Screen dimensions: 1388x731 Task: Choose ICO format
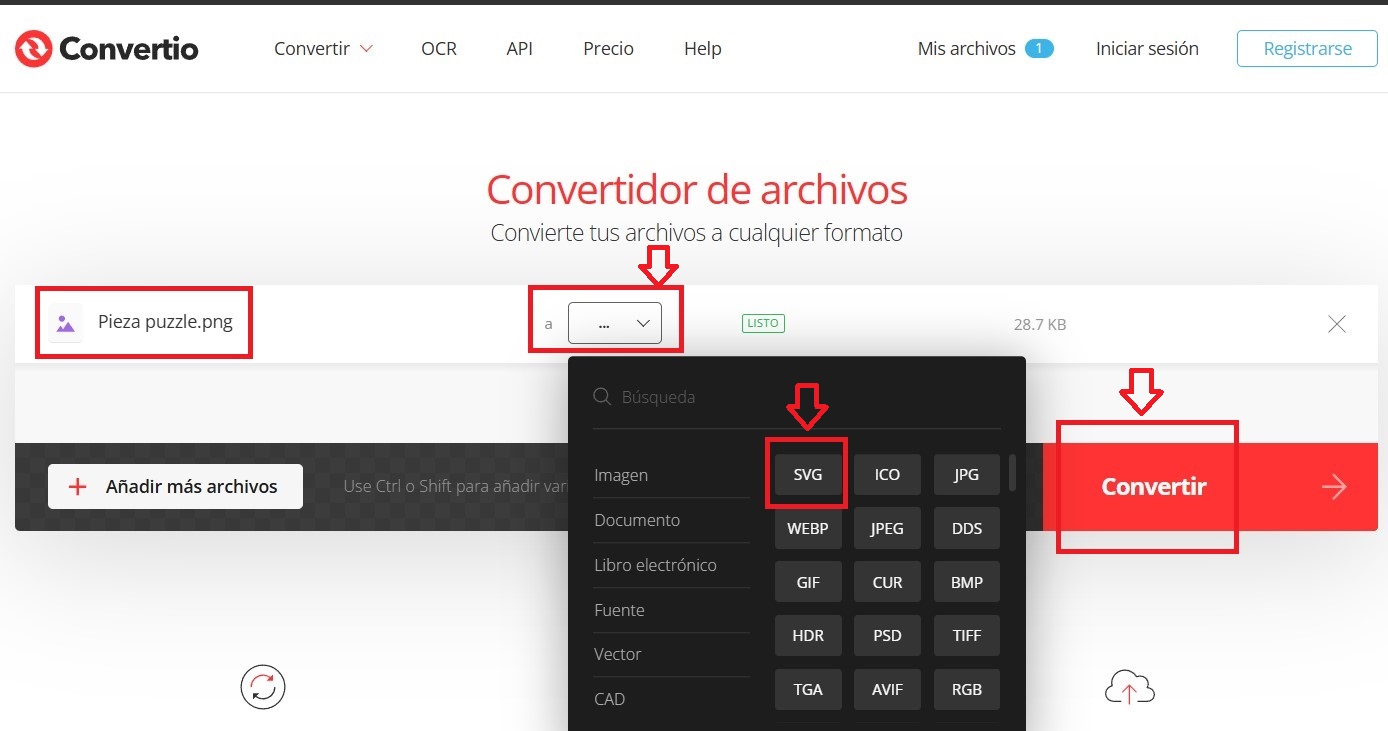click(887, 475)
